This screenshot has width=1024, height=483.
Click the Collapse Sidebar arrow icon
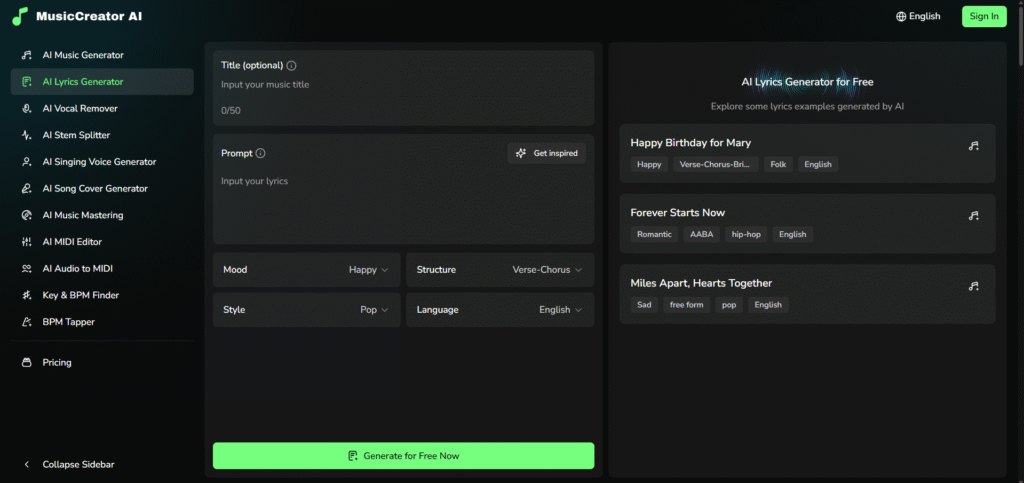pyautogui.click(x=27, y=465)
